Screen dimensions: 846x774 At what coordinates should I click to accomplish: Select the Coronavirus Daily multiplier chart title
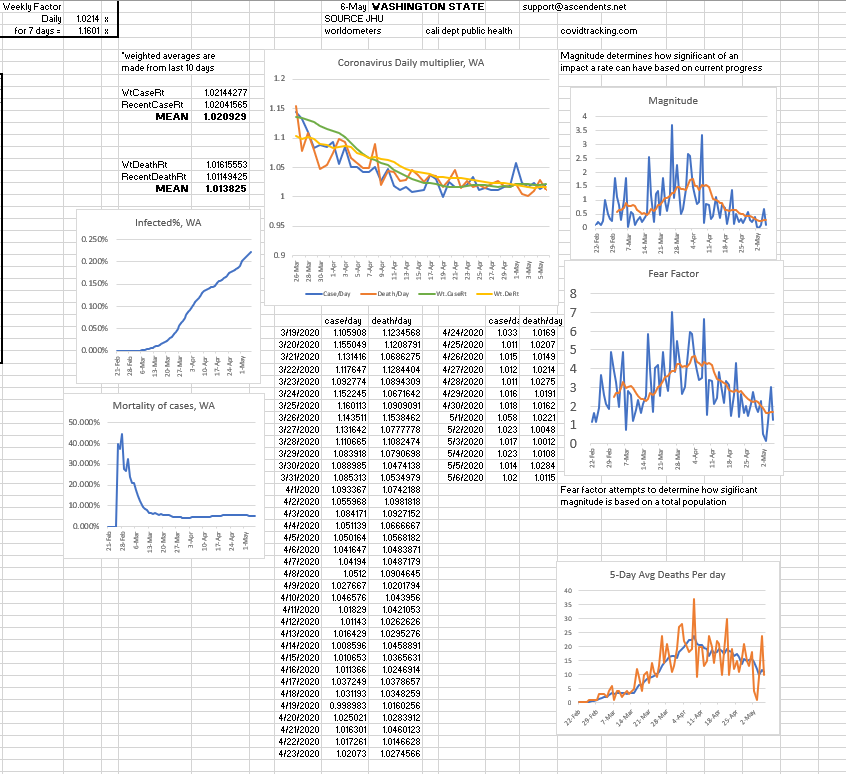pos(411,62)
